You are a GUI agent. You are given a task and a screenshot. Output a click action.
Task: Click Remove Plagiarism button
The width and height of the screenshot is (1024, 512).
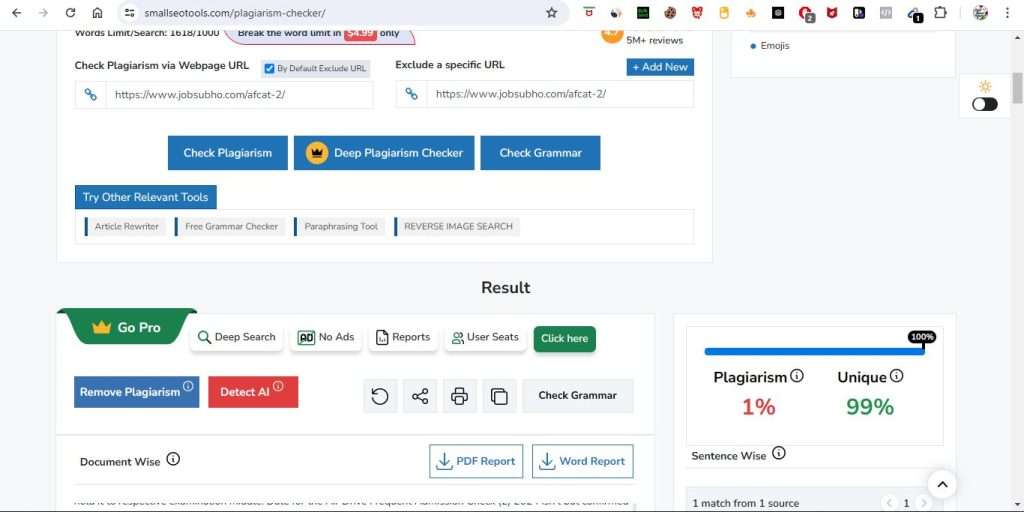(136, 392)
